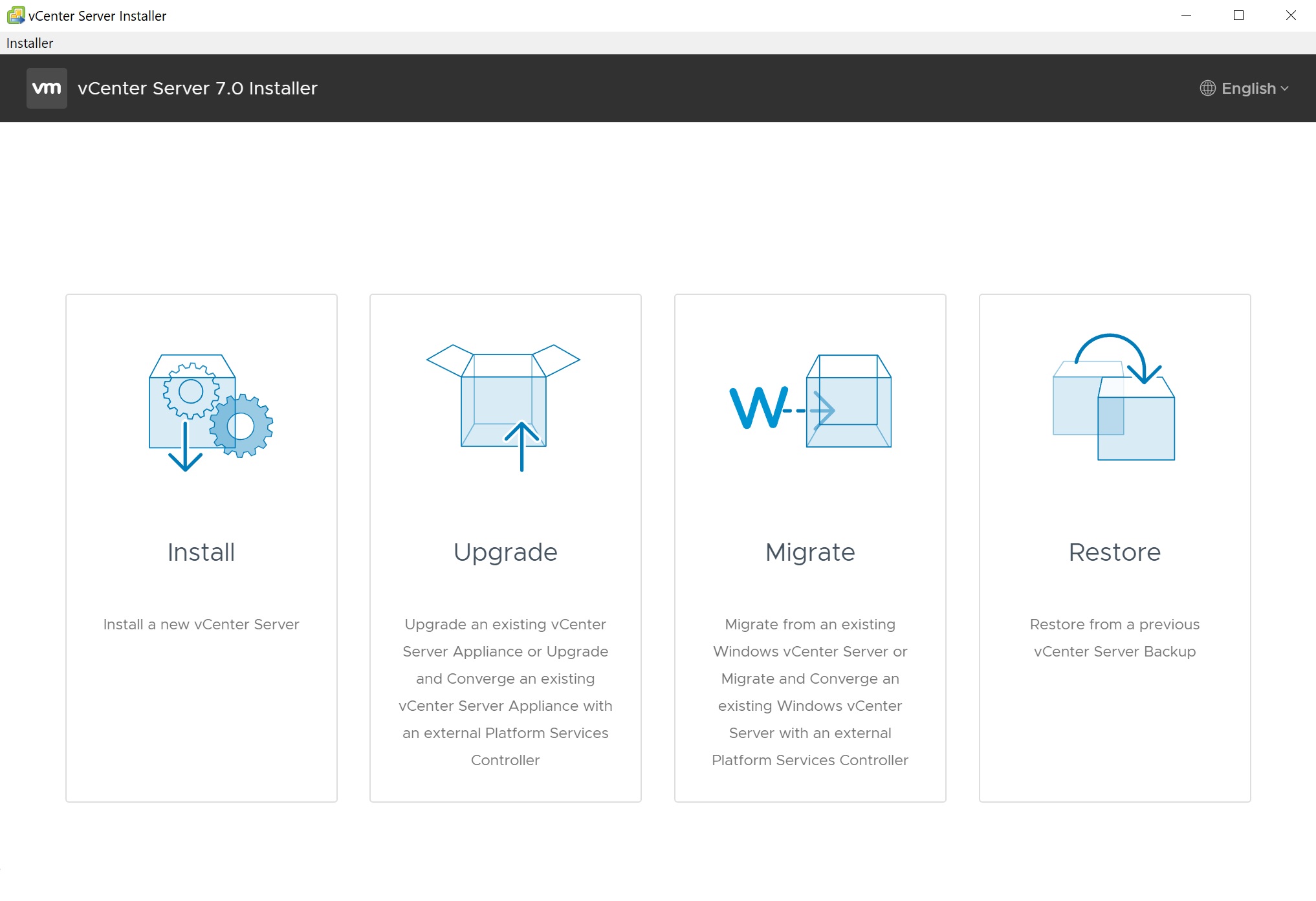Click 'vCenter Server 7.0 Installer' header title

click(197, 89)
